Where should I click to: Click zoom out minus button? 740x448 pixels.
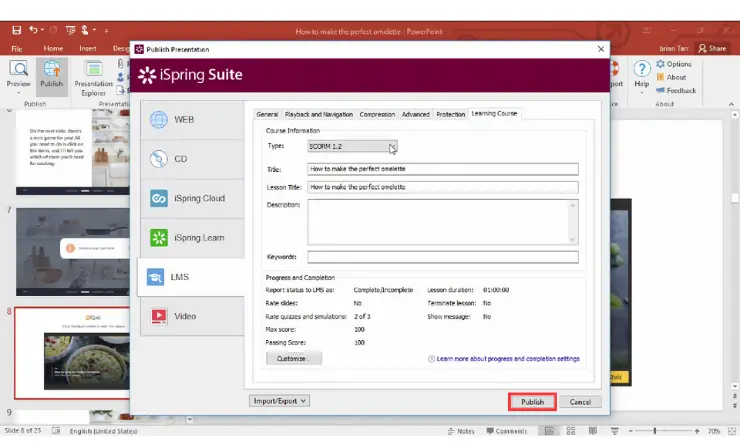click(631, 431)
